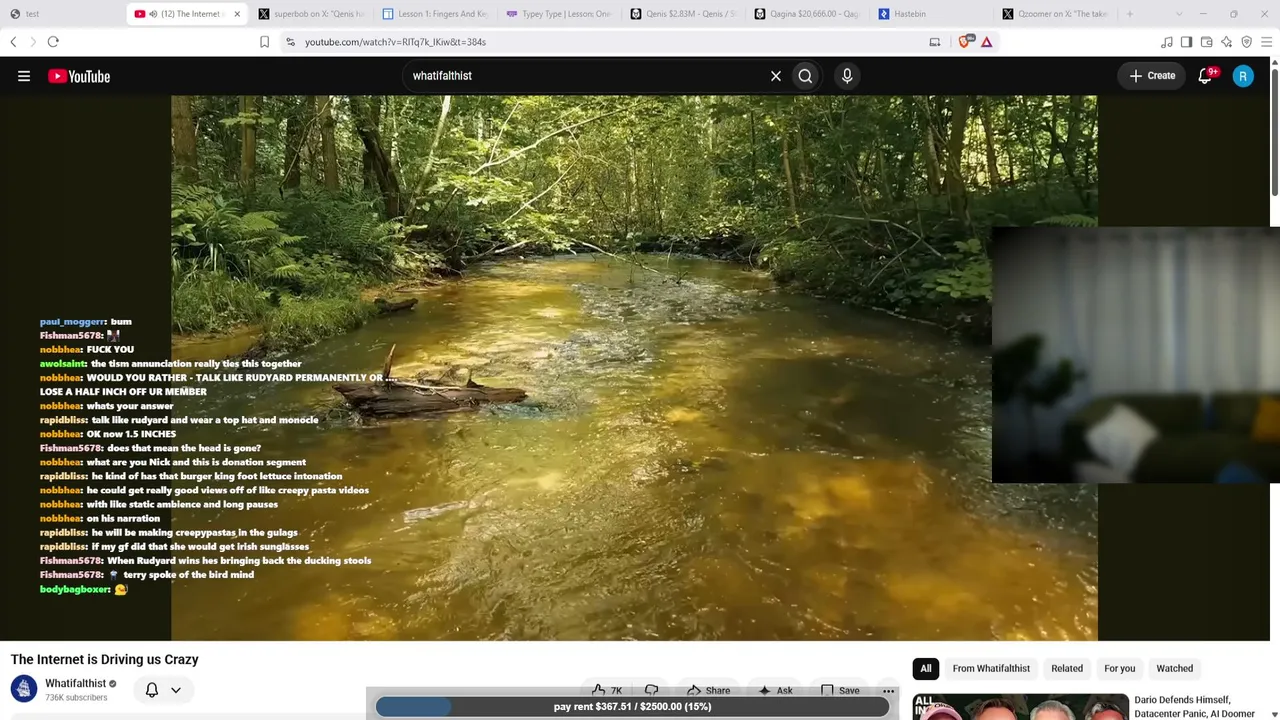Save the video to a playlist
1280x720 pixels.
[x=839, y=690]
